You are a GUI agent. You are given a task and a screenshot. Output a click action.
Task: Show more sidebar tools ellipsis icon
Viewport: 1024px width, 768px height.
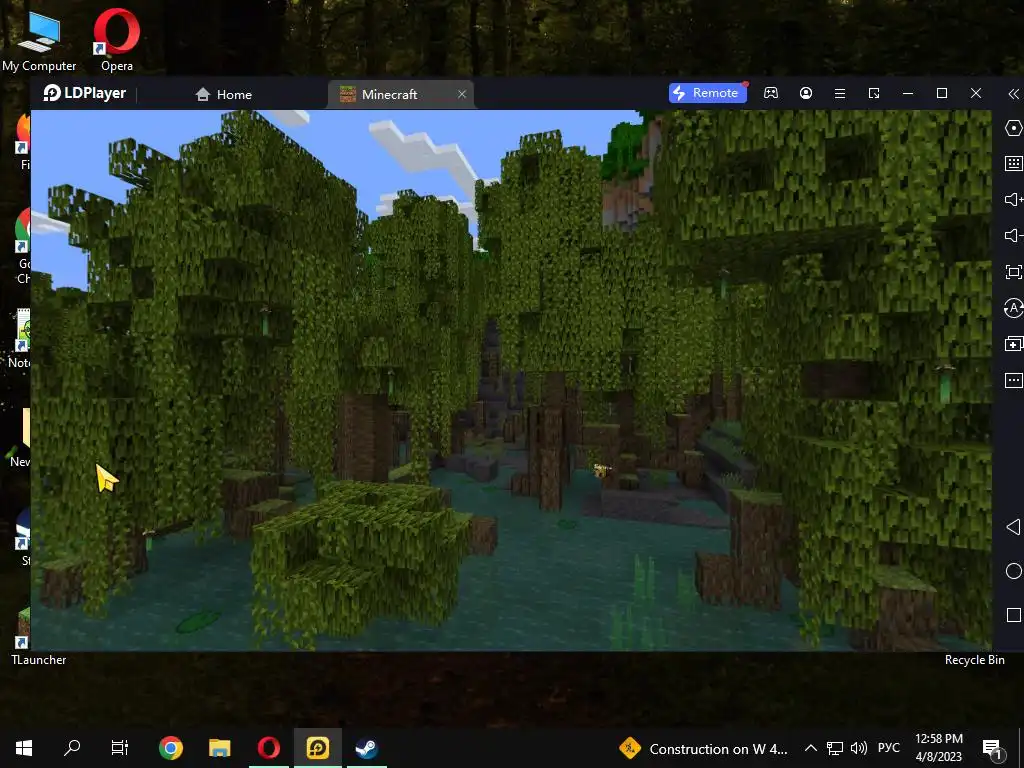coord(1014,380)
